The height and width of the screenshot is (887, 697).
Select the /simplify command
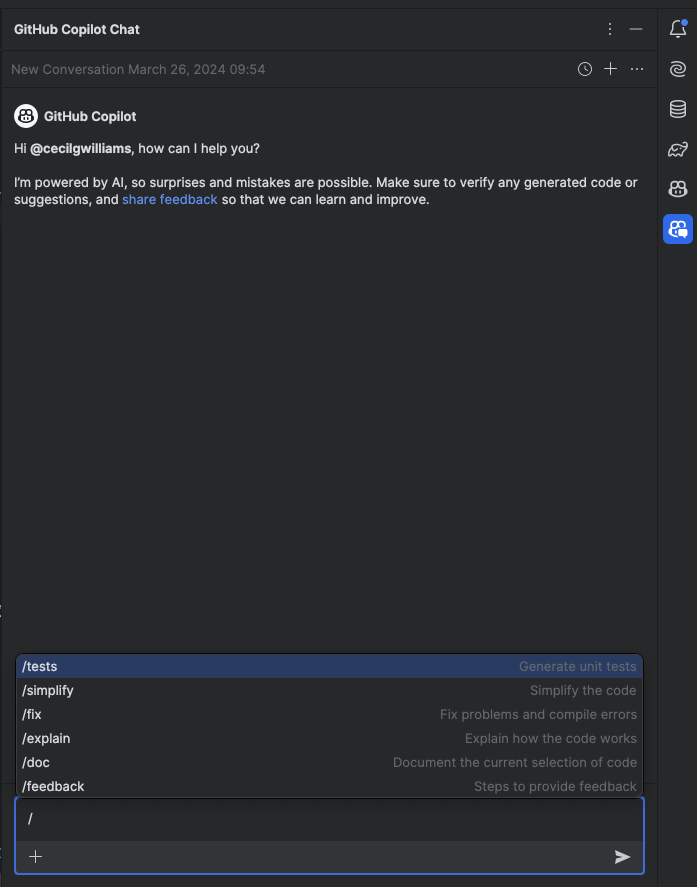pyautogui.click(x=329, y=690)
